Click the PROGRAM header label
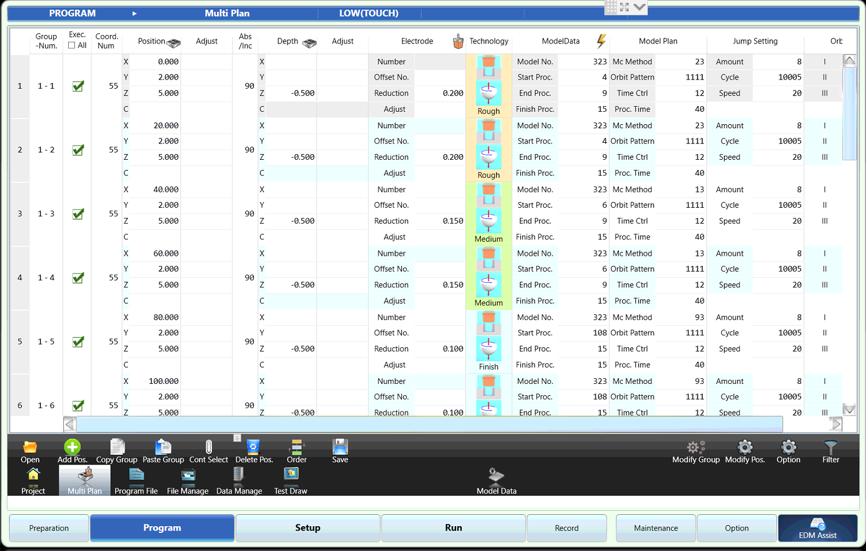Screen dimensions: 866x551 point(72,13)
